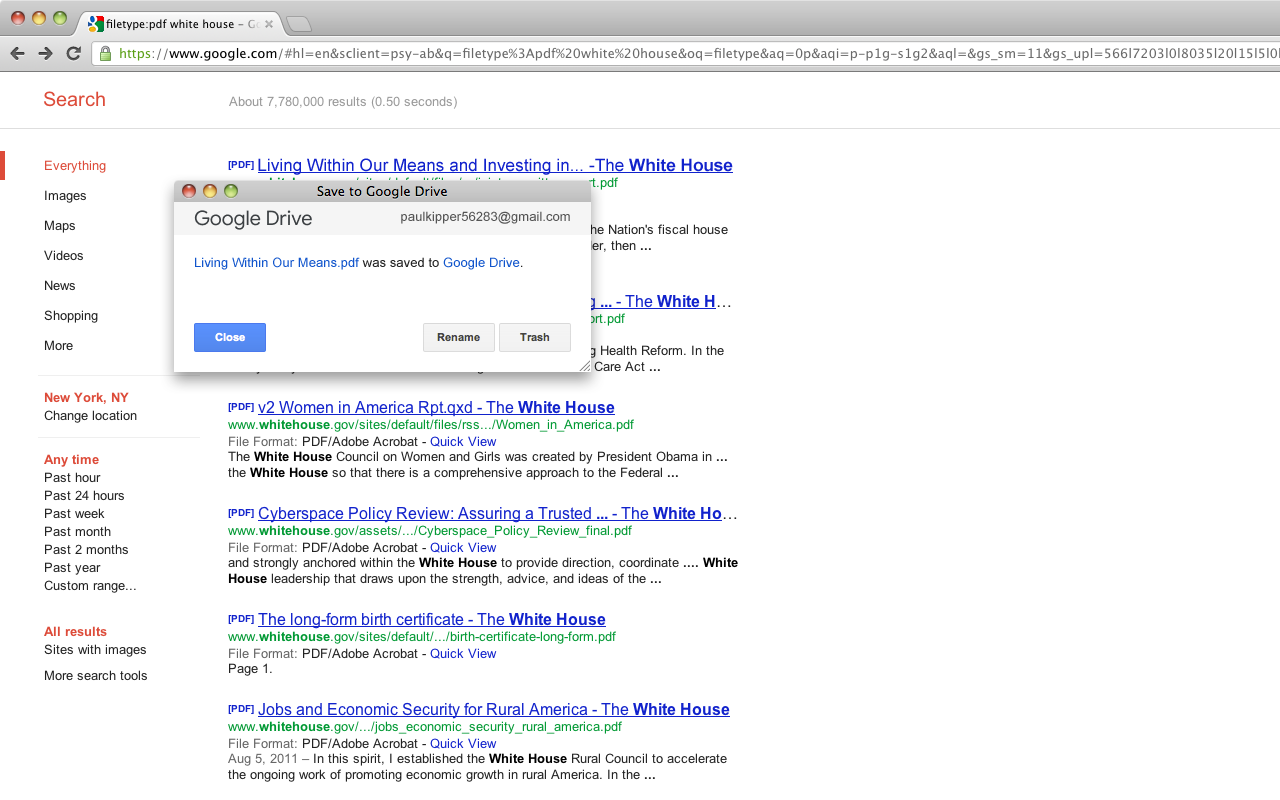
Task: Click the Change location link
Action: click(x=90, y=416)
